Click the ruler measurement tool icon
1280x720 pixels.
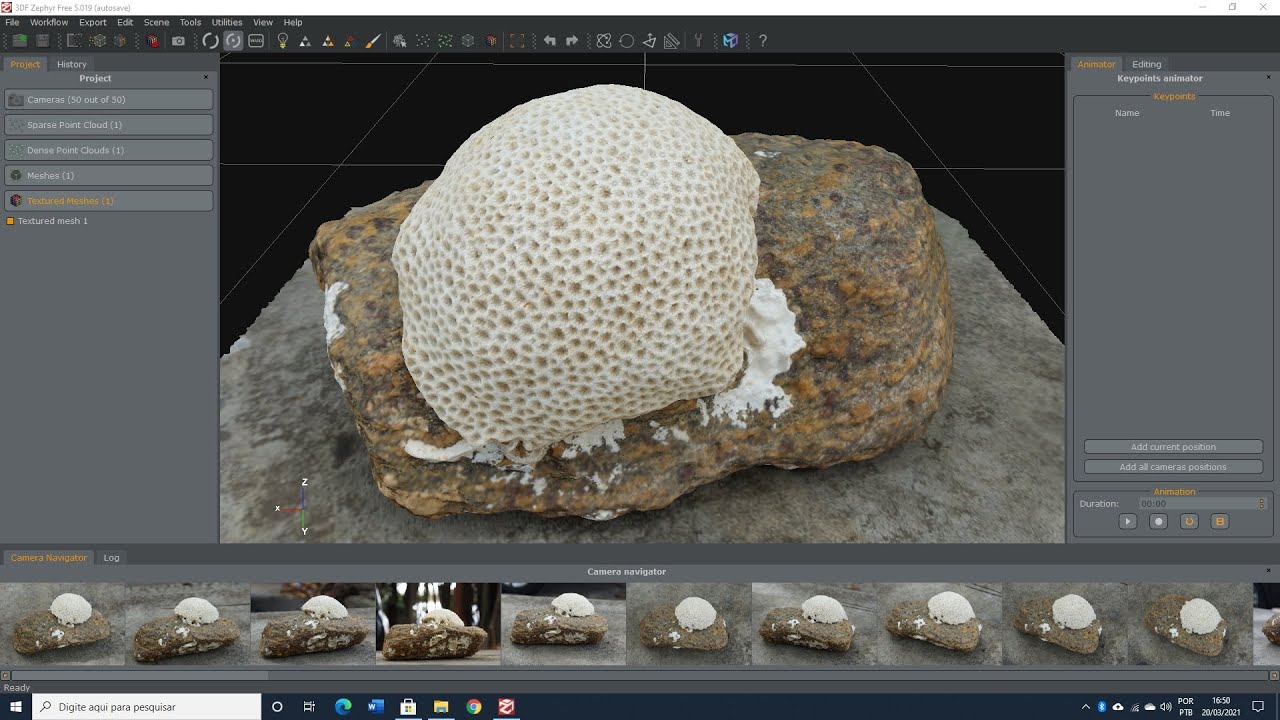[672, 41]
